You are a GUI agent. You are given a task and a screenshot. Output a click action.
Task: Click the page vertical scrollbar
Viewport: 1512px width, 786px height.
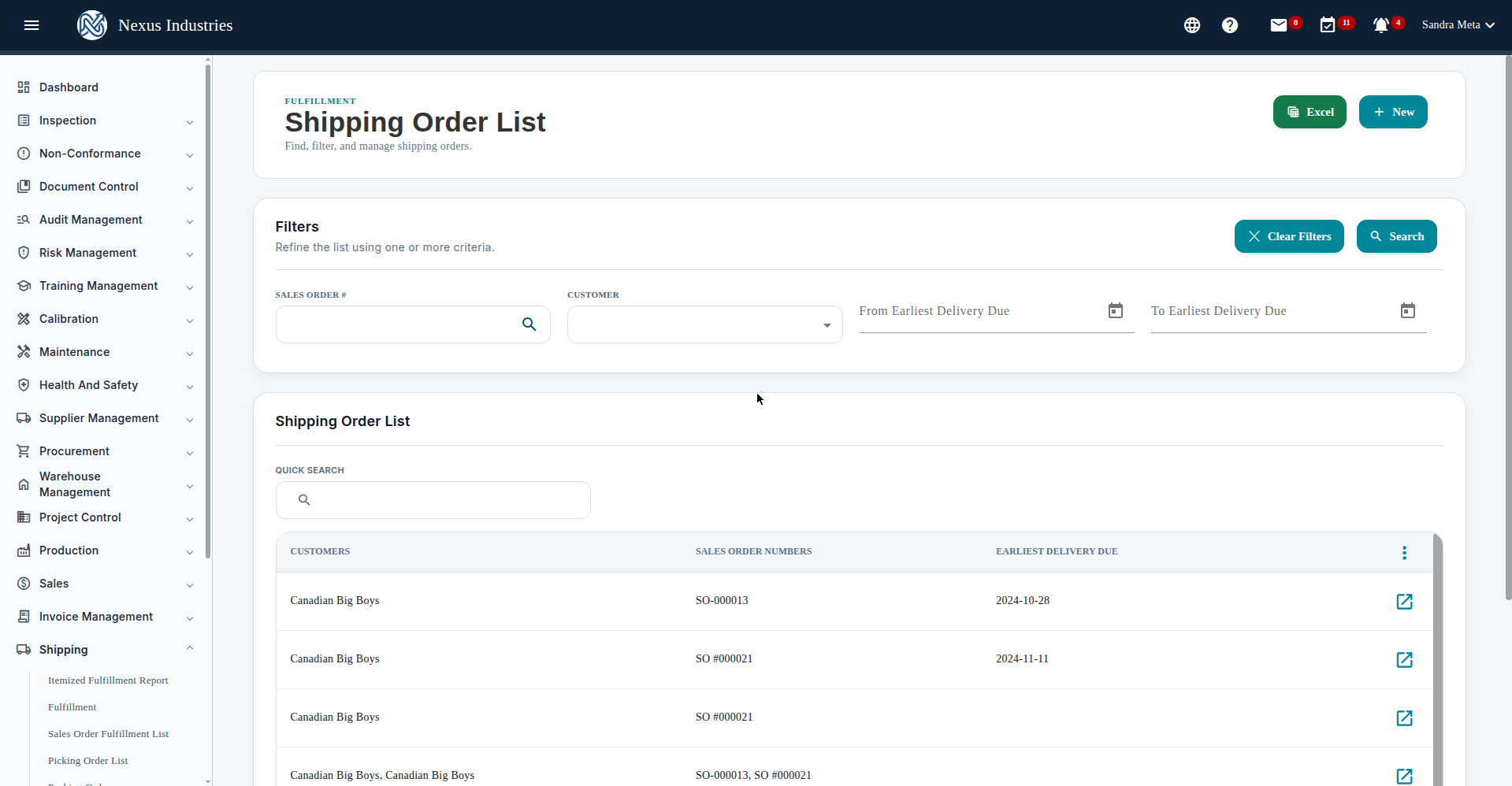1508,327
